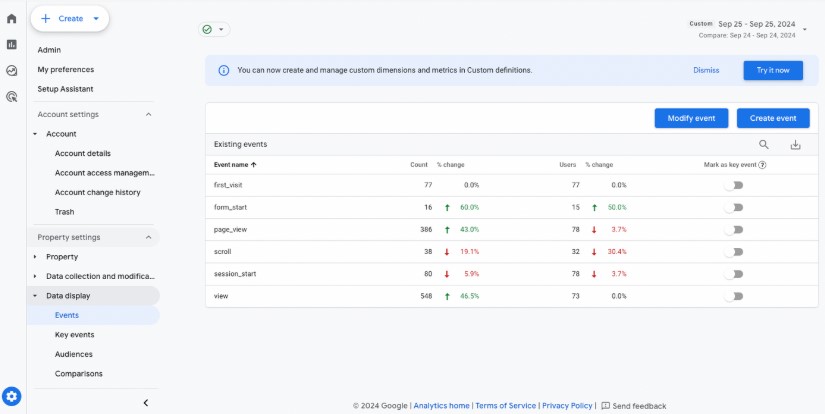
Task: Select Audiences in the sidebar
Action: [74, 354]
